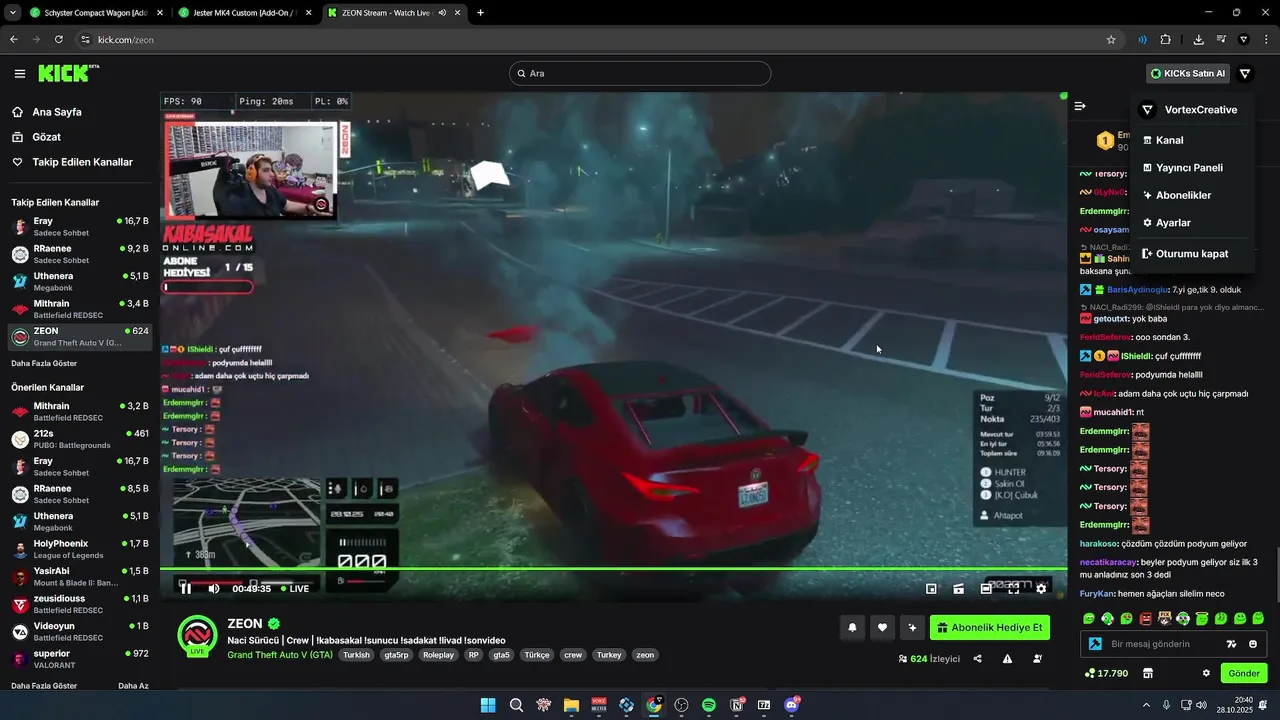
Task: Click the user icon beside report
Action: (1037, 659)
